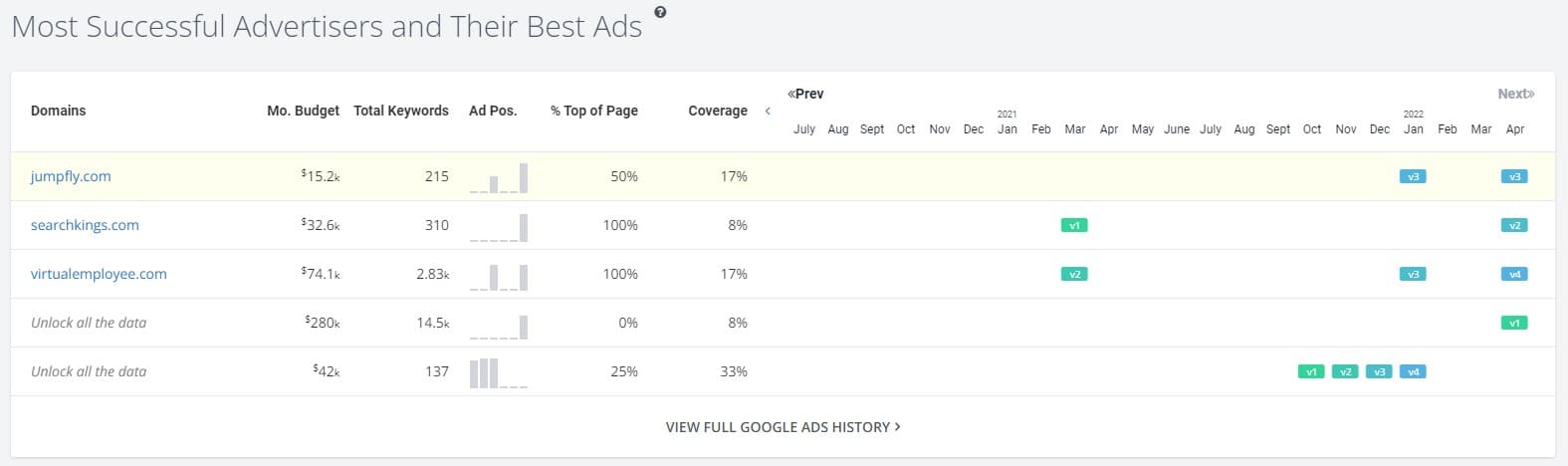Select virtualemployee.com v2 marker in March 2021
The image size is (1568, 466).
(x=1074, y=274)
